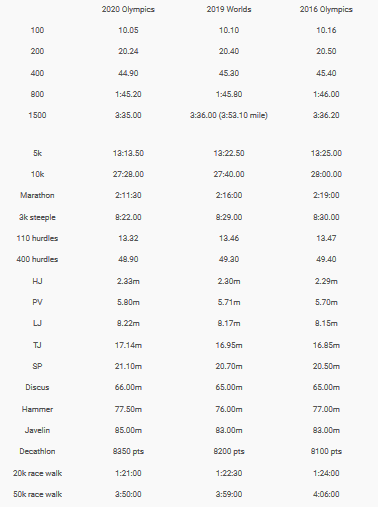Image resolution: width=378 pixels, height=507 pixels.
Task: Click the 10.05 value for 100
Action: click(x=128, y=30)
